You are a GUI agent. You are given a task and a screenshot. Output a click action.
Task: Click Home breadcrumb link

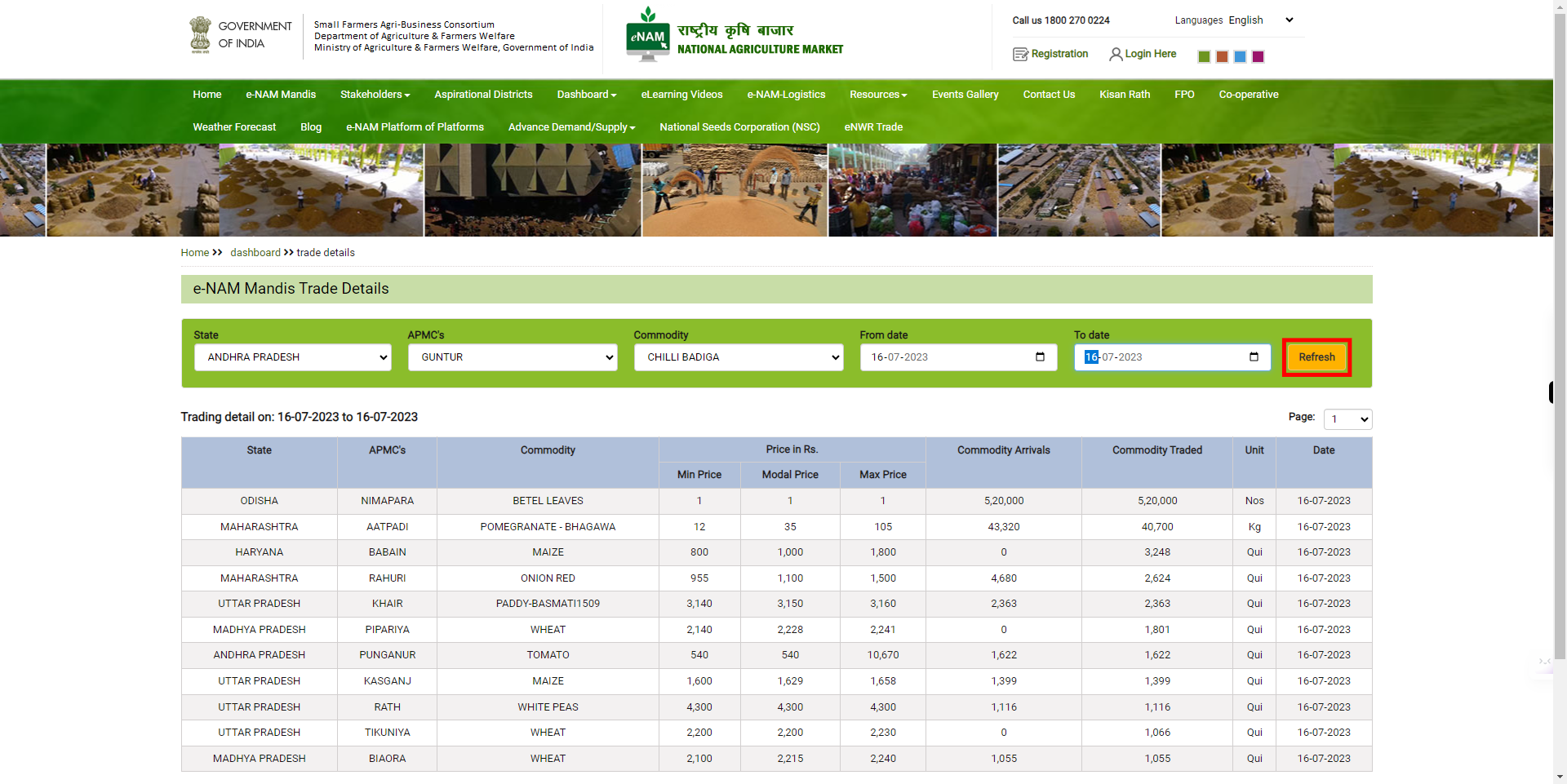pos(195,253)
